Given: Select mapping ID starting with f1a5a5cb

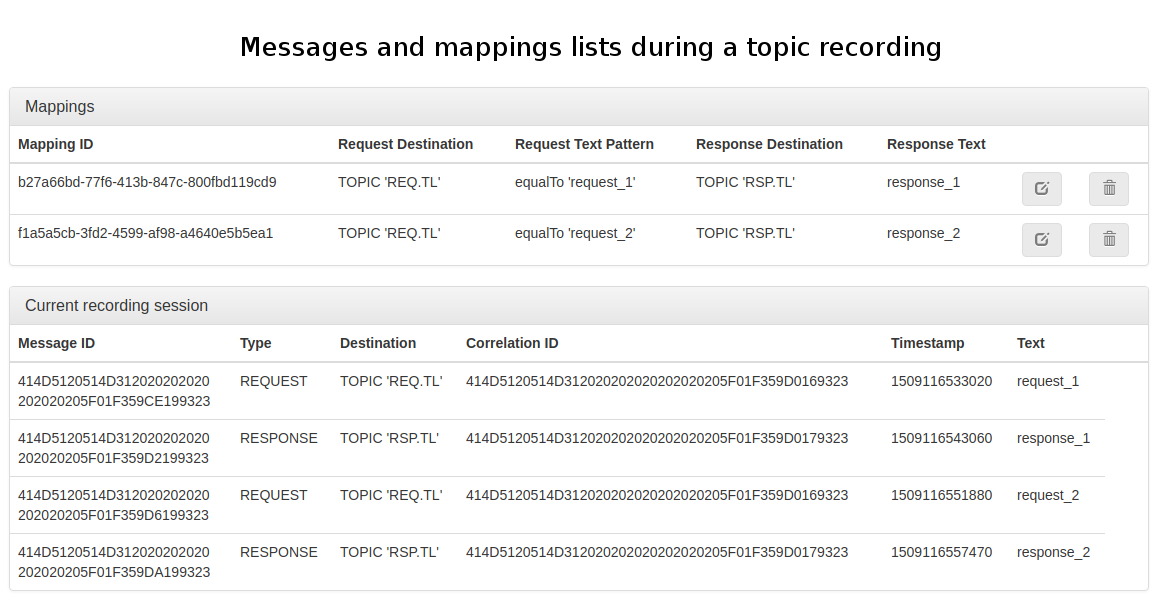Looking at the screenshot, I should pos(145,234).
